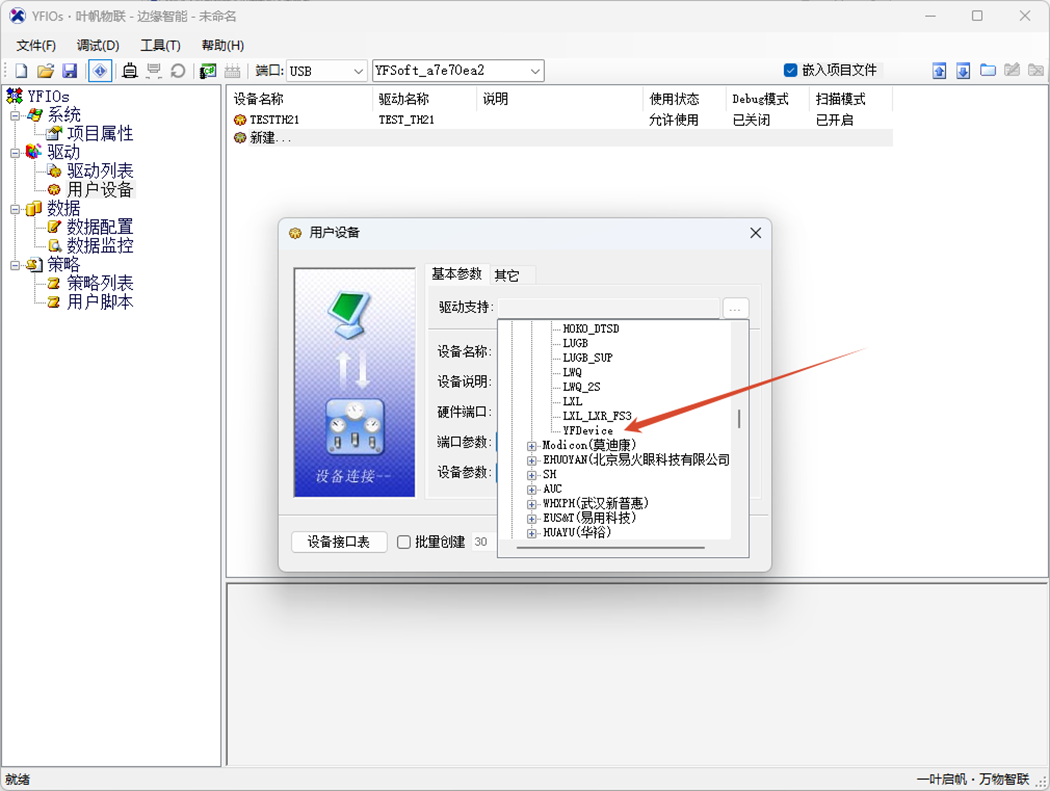Open the 工具(T) menu

click(160, 46)
